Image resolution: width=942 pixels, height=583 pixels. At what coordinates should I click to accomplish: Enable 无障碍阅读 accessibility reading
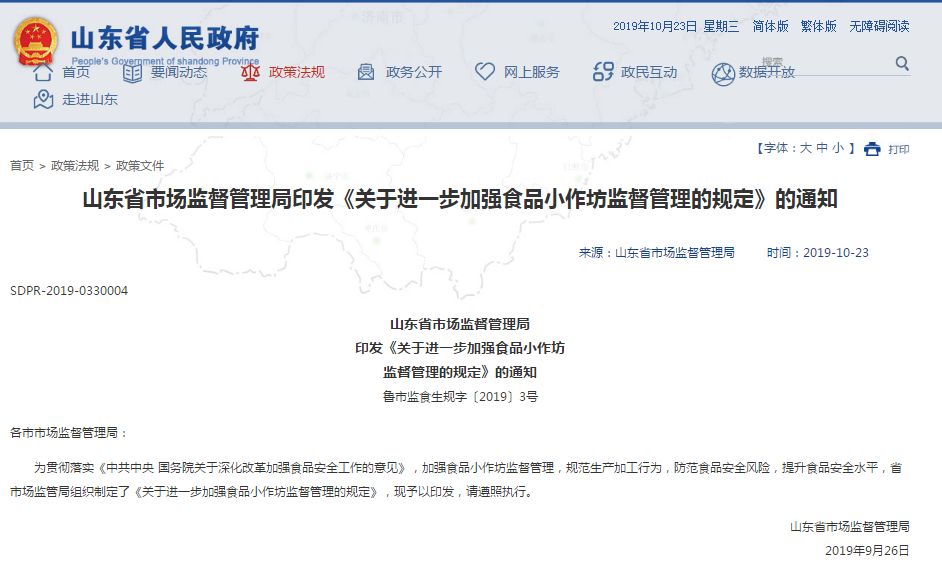[x=879, y=27]
